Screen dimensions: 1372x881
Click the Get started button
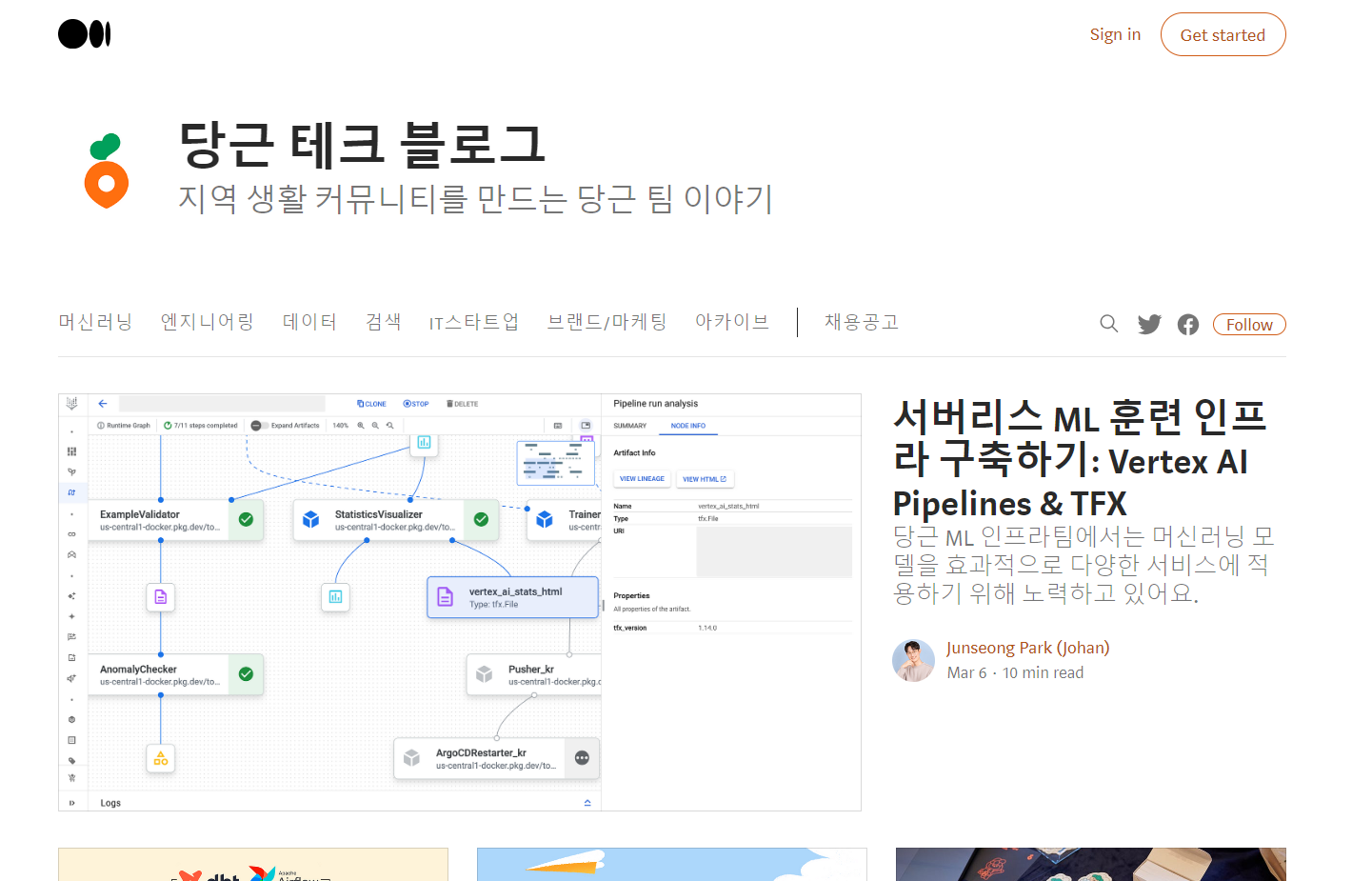tap(1223, 35)
